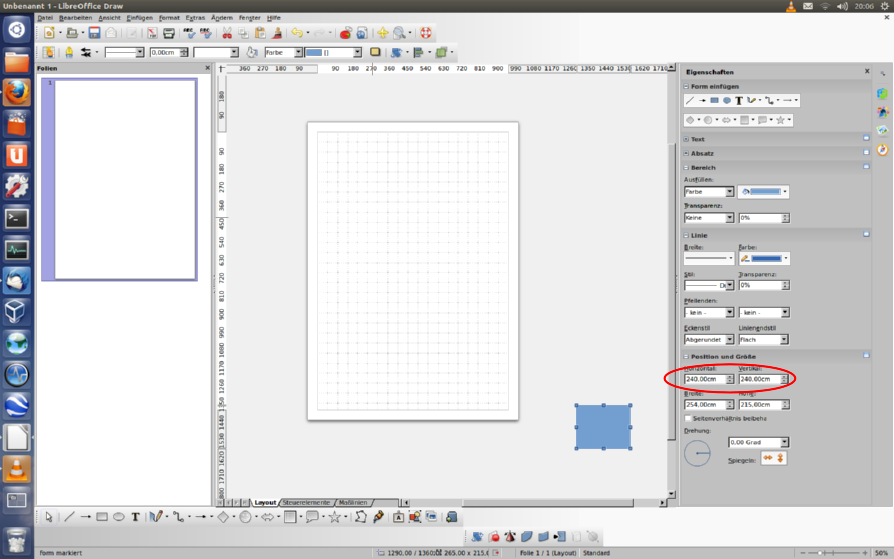
Task: Pick the Rectangle tool in bottom toolbar
Action: click(101, 517)
